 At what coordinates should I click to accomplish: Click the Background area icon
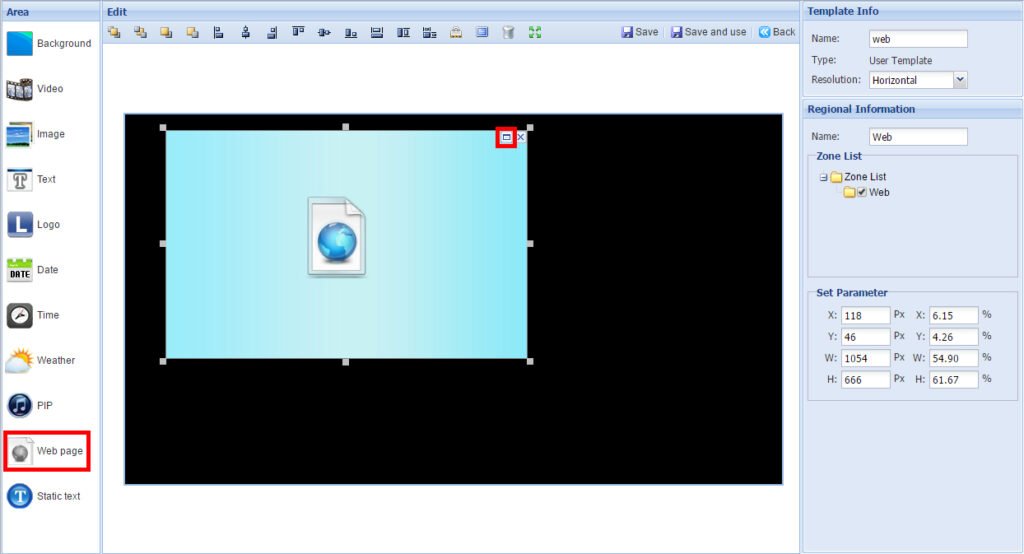point(21,44)
